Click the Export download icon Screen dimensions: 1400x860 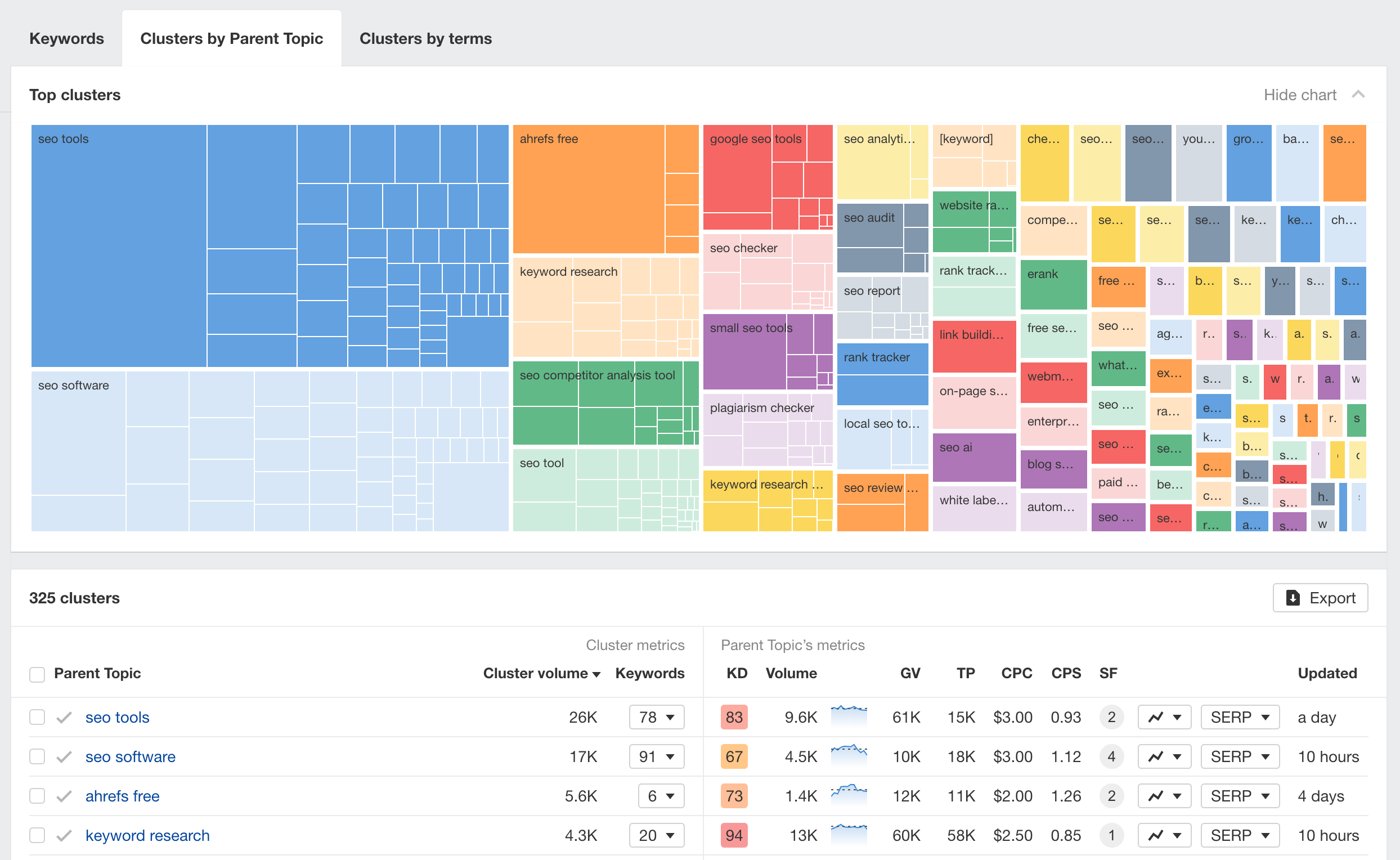click(1295, 598)
